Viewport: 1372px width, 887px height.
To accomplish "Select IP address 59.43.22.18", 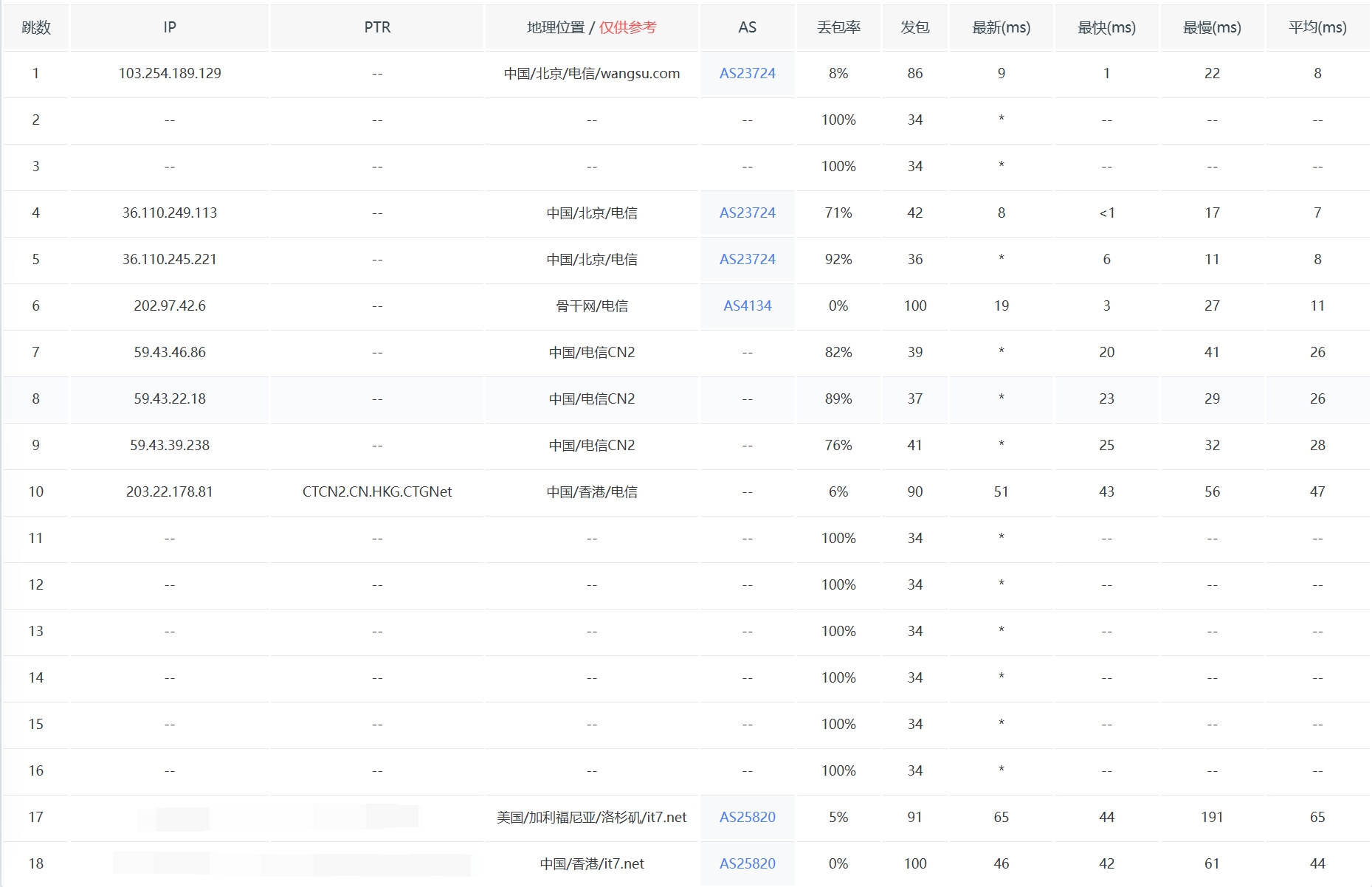I will [170, 398].
